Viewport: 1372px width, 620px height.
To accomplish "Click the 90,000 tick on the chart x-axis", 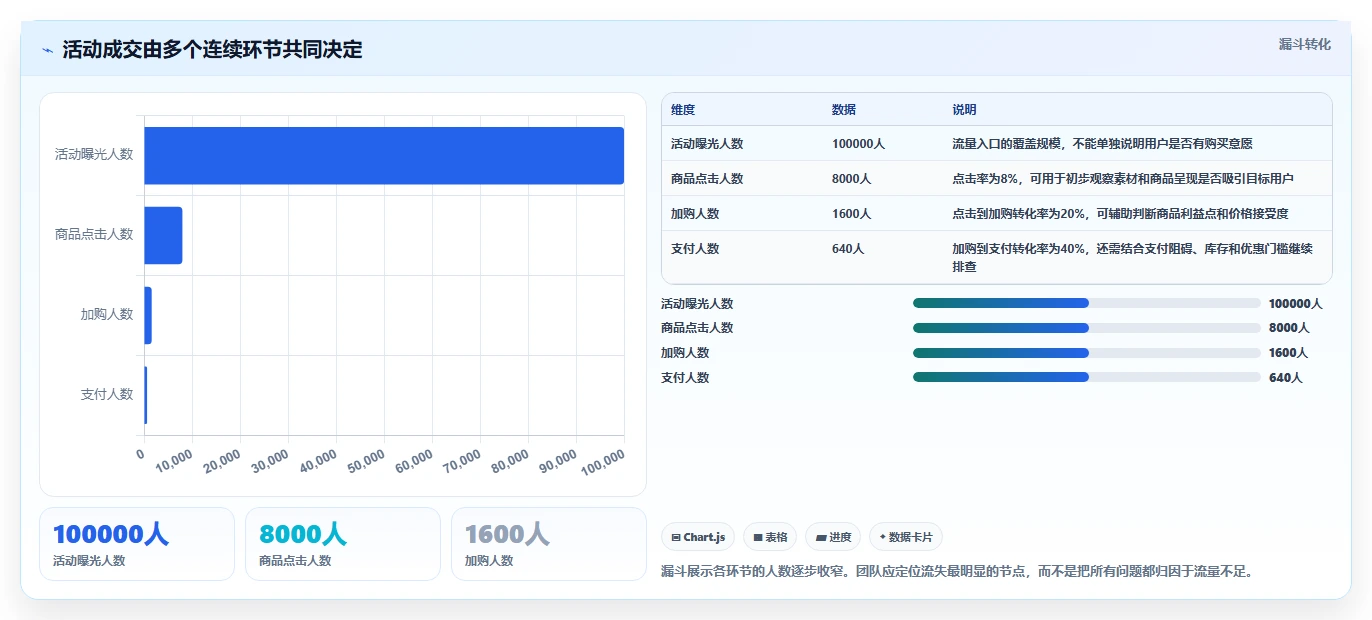I will point(558,461).
